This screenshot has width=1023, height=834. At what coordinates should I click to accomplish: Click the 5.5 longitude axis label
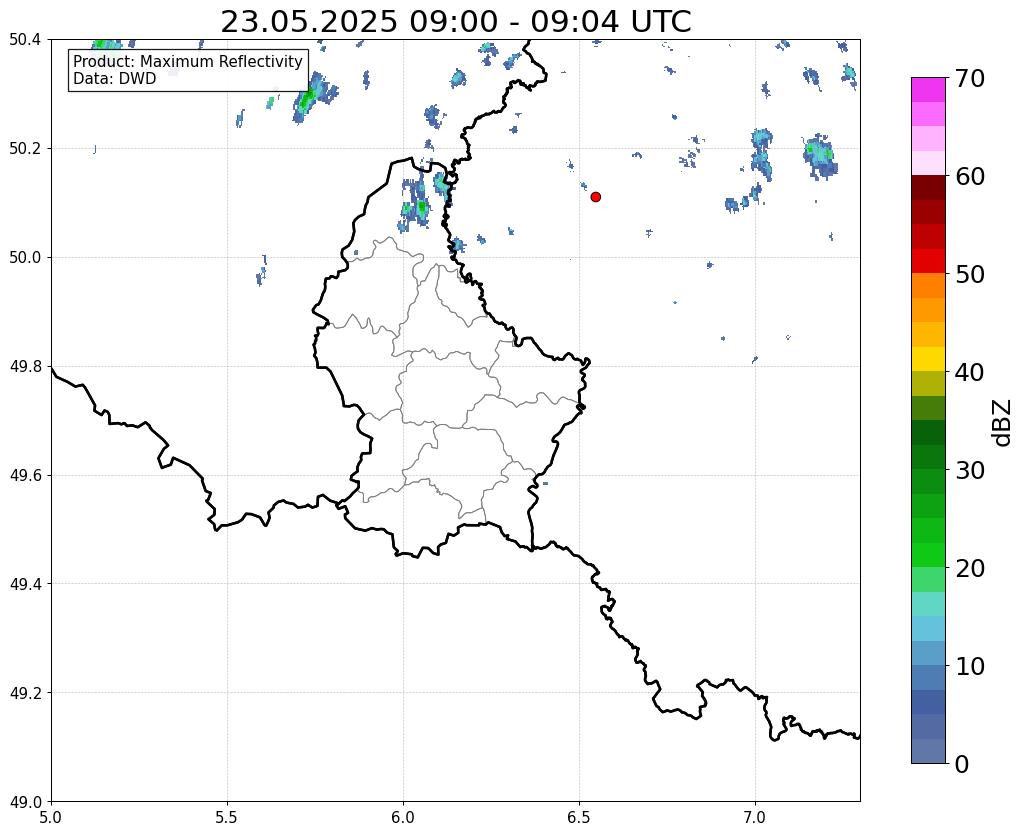tap(227, 817)
